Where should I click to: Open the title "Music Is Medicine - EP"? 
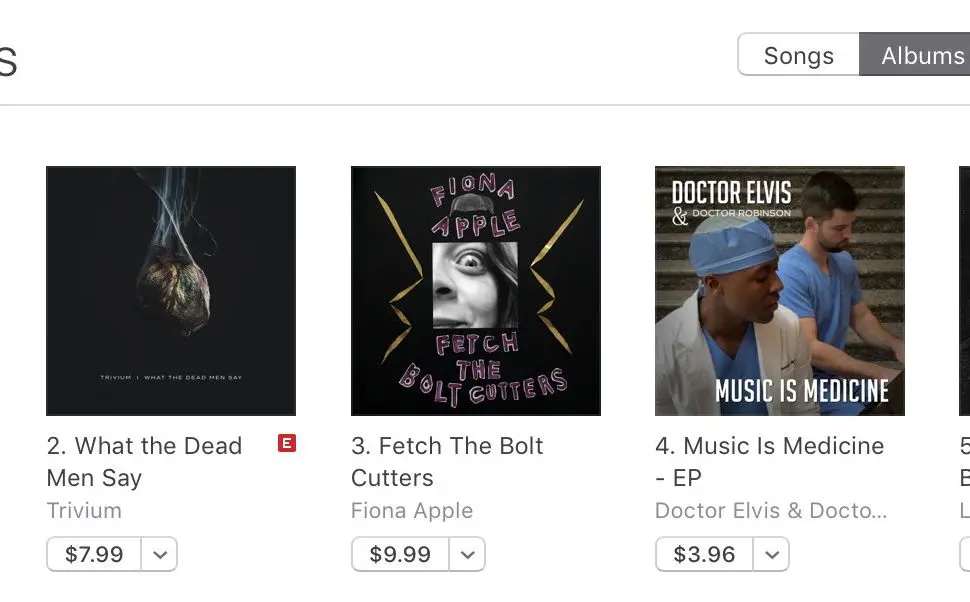[x=769, y=461]
